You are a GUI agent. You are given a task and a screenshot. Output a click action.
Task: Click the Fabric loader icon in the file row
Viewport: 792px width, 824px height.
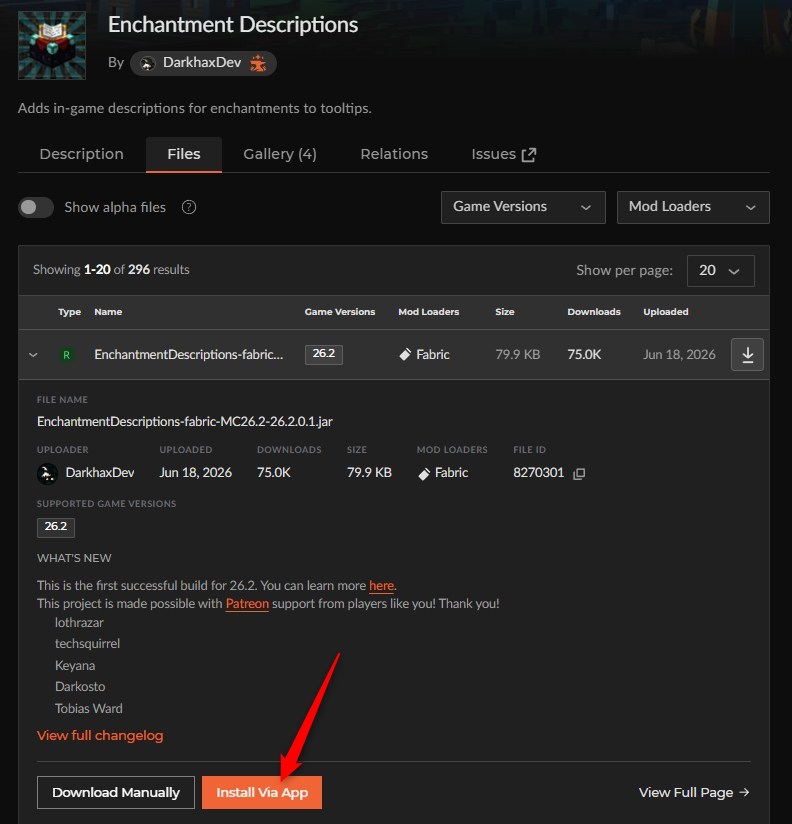(x=405, y=355)
